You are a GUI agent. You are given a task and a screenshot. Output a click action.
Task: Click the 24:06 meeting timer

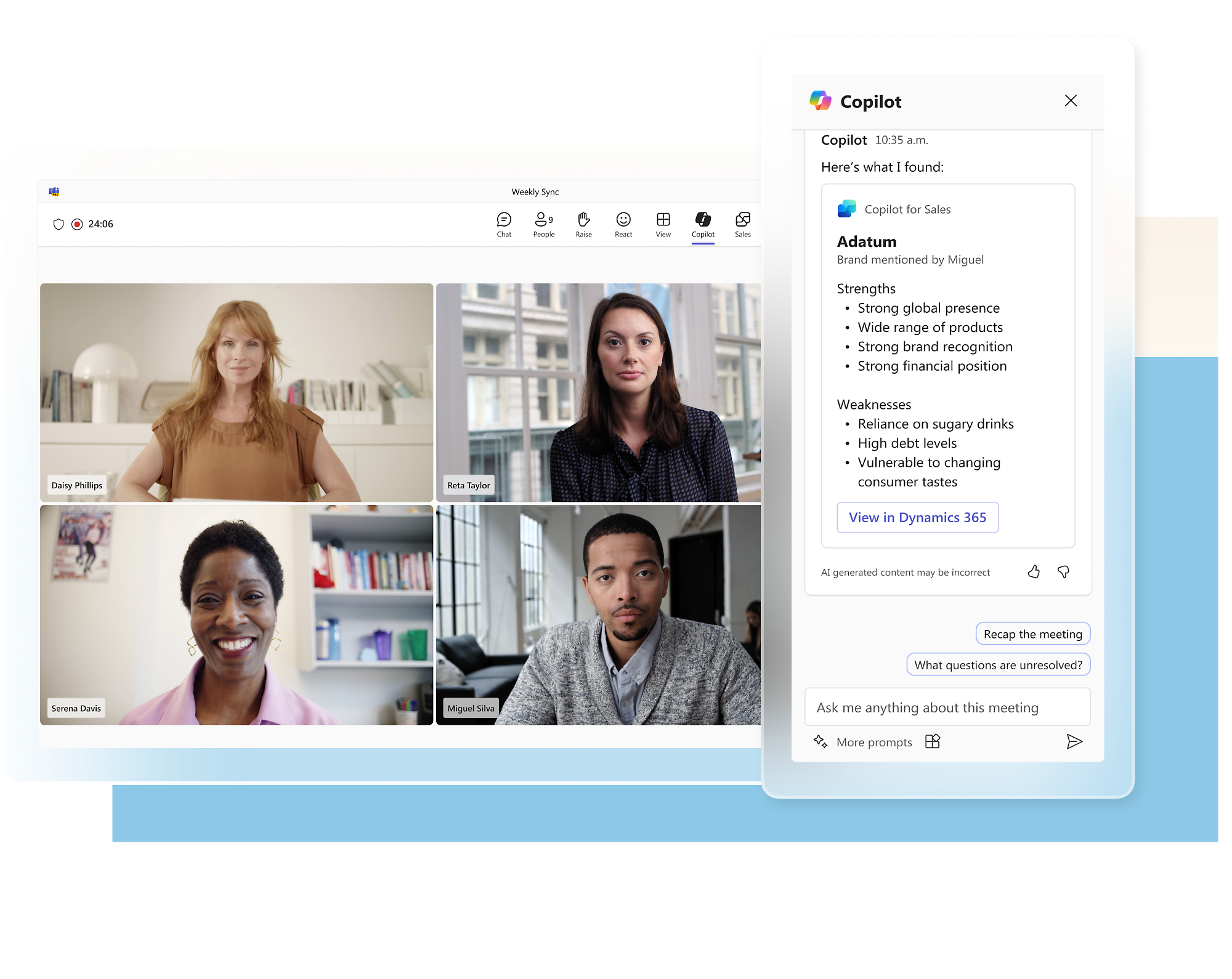click(x=100, y=224)
